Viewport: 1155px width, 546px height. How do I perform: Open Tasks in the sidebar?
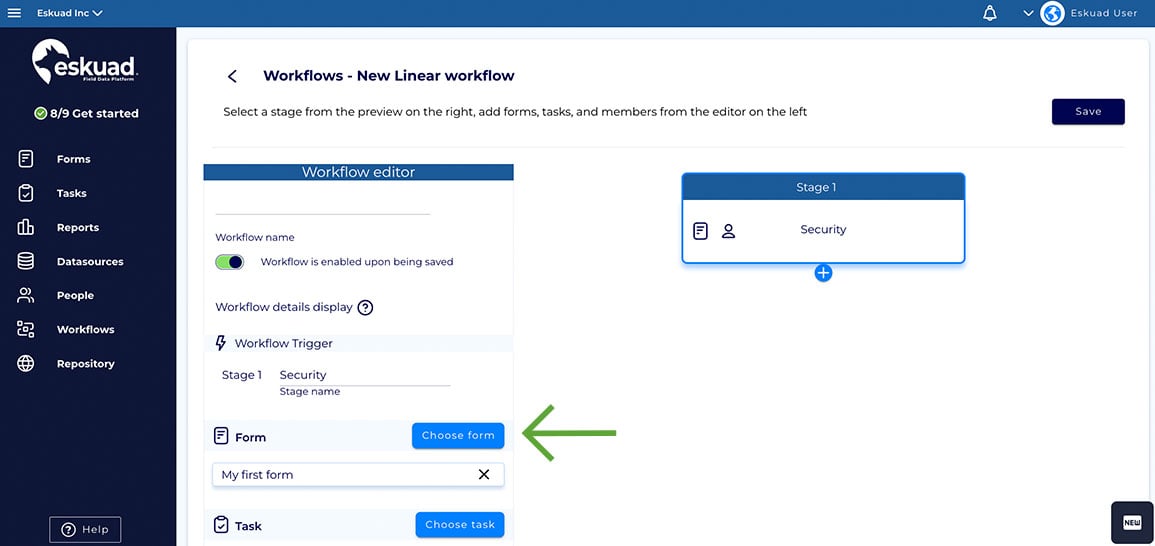(71, 193)
